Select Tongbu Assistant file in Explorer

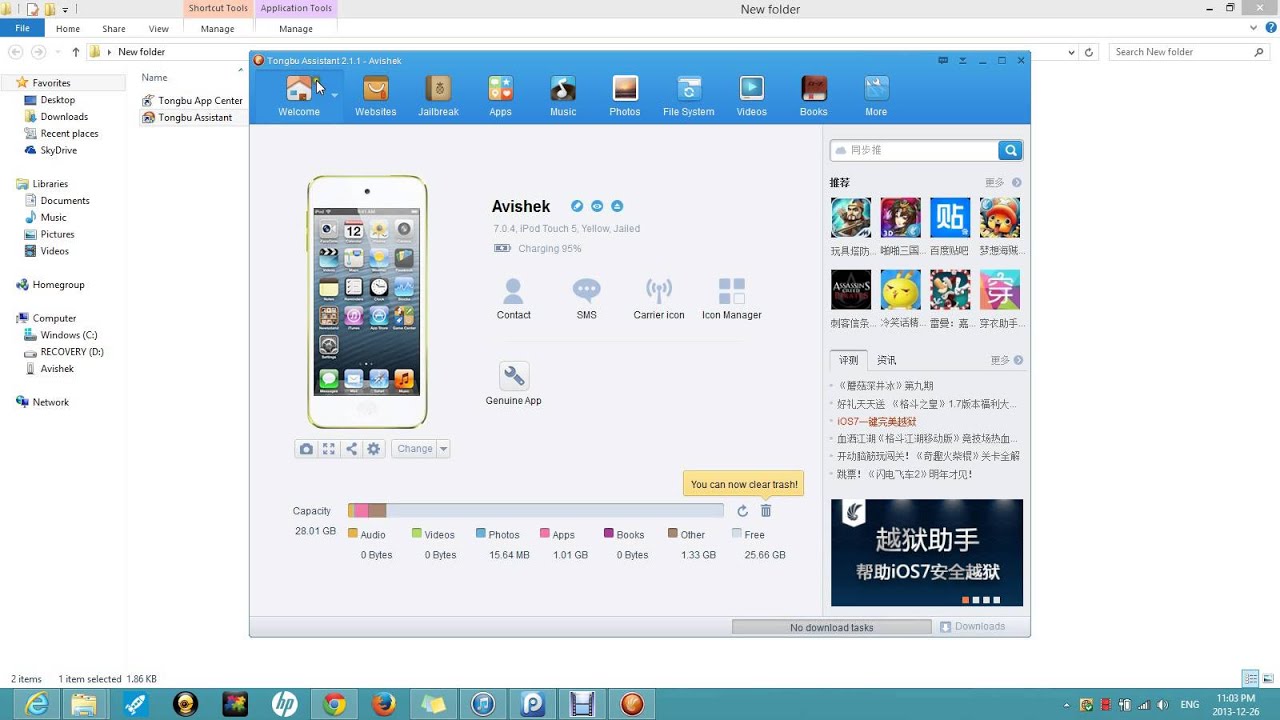tap(187, 117)
